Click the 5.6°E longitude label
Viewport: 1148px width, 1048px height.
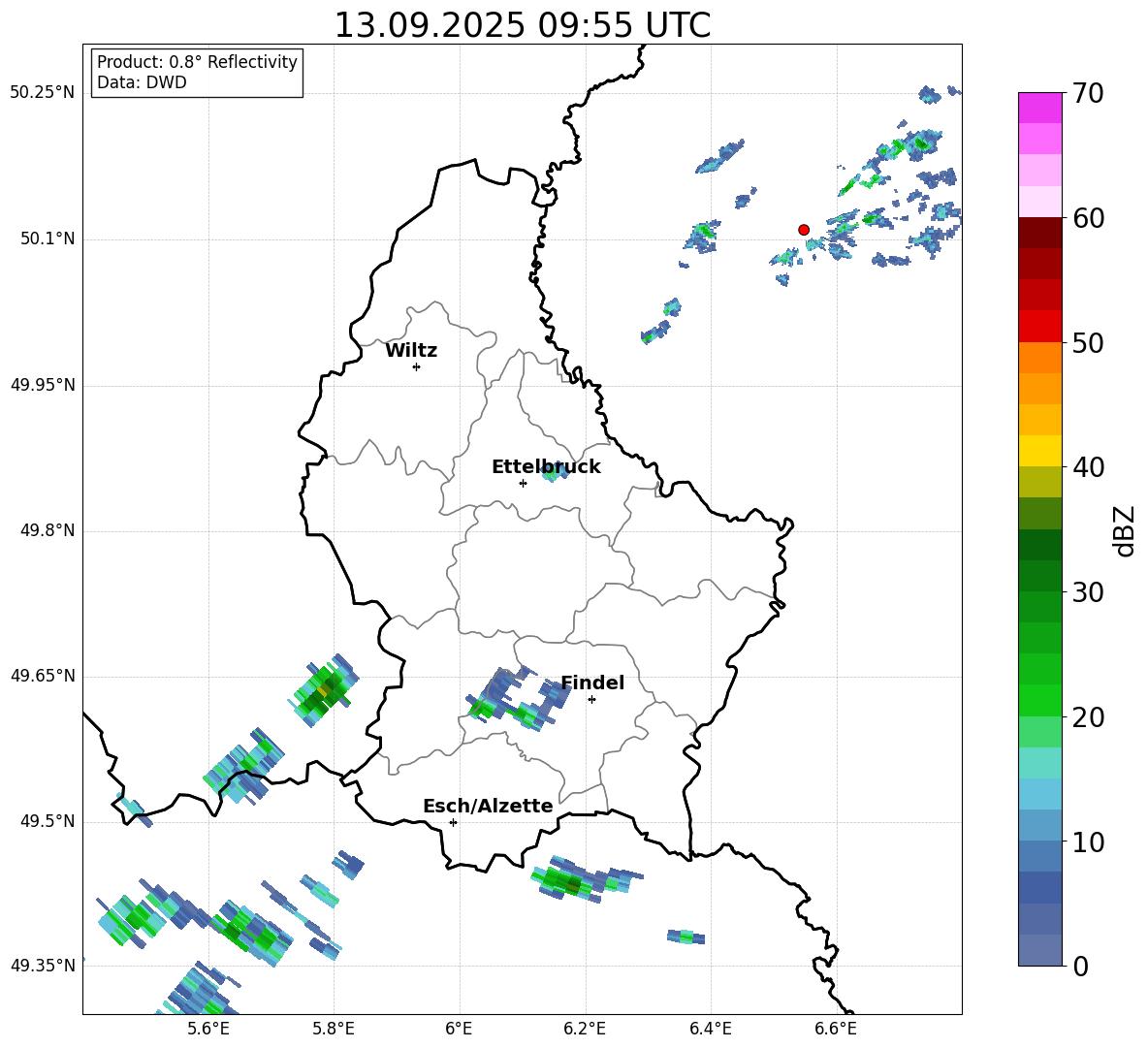[208, 1029]
